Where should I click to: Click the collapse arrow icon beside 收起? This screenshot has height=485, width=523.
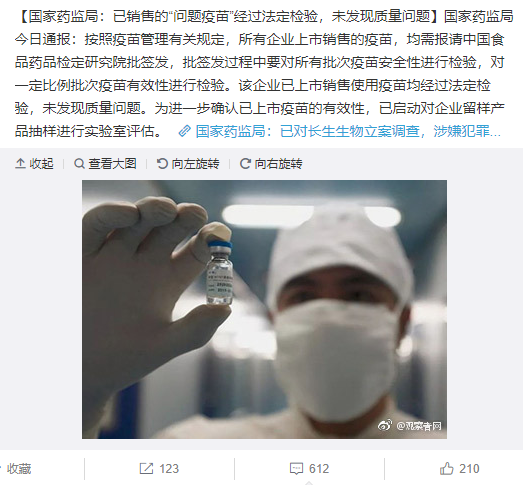coord(20,163)
